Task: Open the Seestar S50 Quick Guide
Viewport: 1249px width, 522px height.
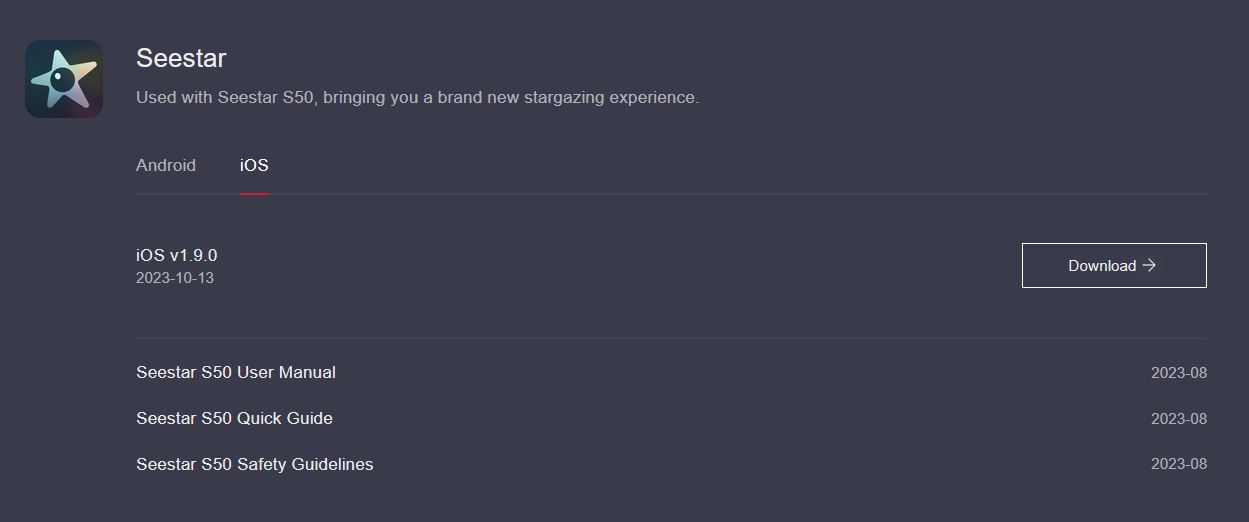Action: [234, 418]
